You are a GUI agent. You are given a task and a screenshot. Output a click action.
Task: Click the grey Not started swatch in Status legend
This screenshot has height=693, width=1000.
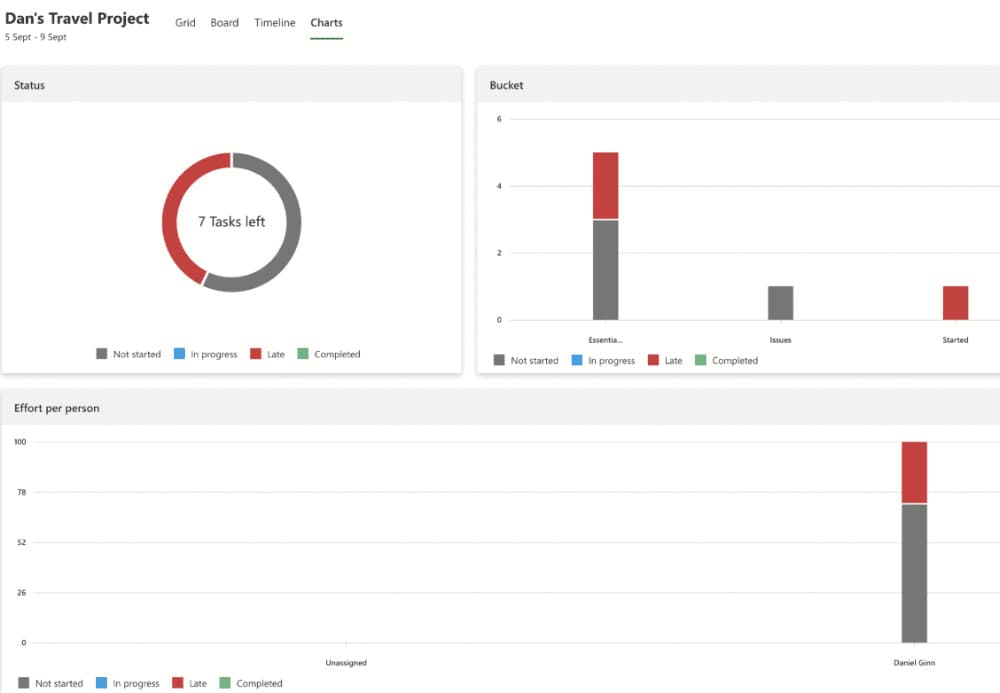[x=101, y=354]
